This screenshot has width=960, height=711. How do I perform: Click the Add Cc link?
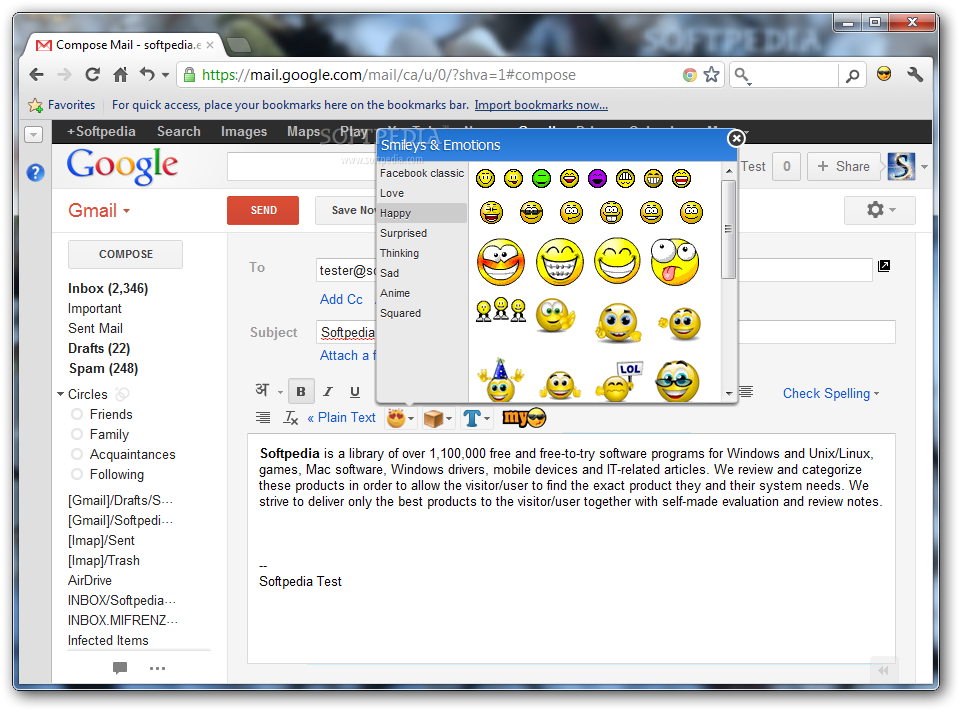pos(341,299)
